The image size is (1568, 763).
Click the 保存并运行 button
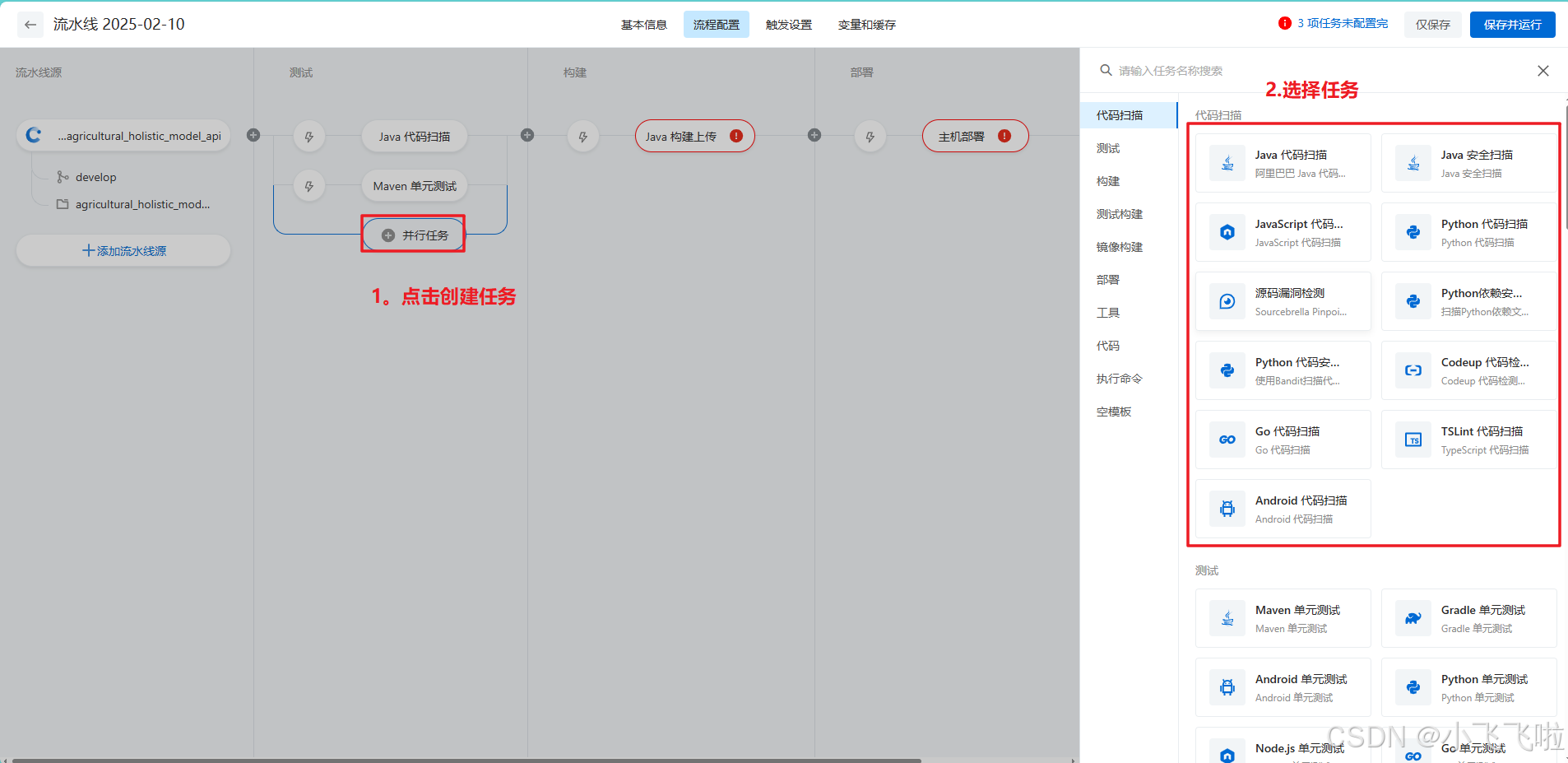tap(1512, 25)
